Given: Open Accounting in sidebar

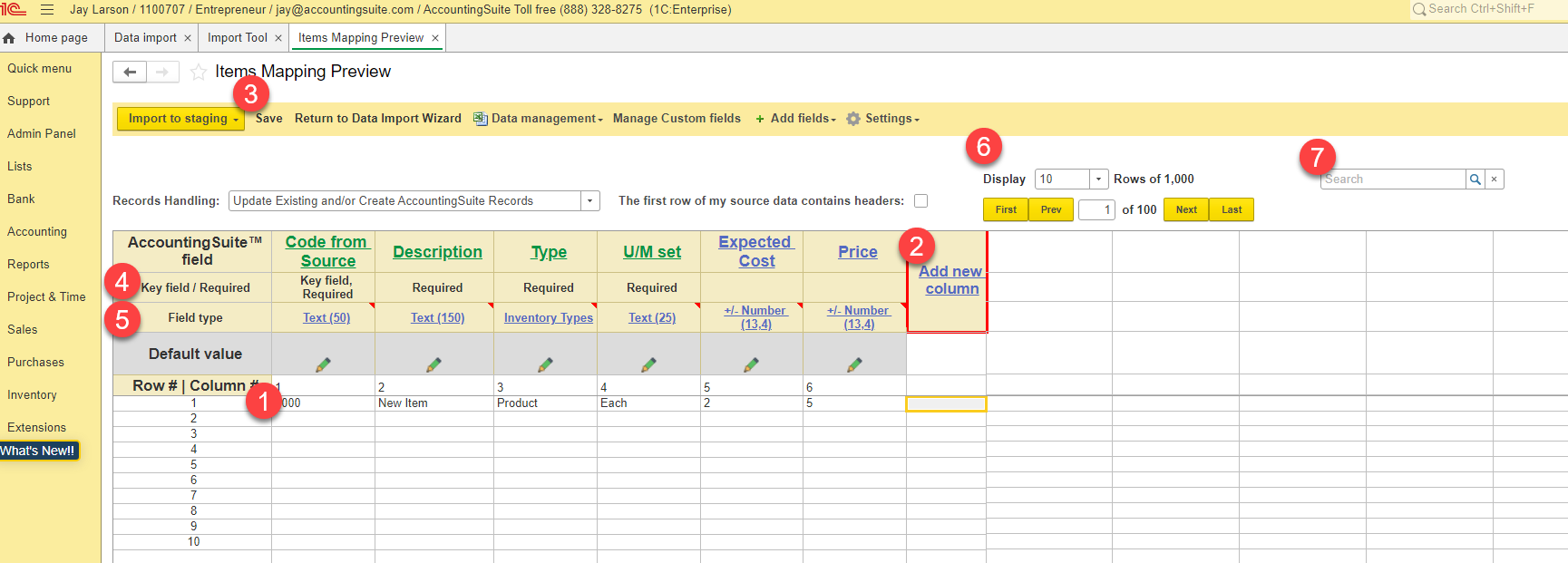Looking at the screenshot, I should [x=37, y=232].
